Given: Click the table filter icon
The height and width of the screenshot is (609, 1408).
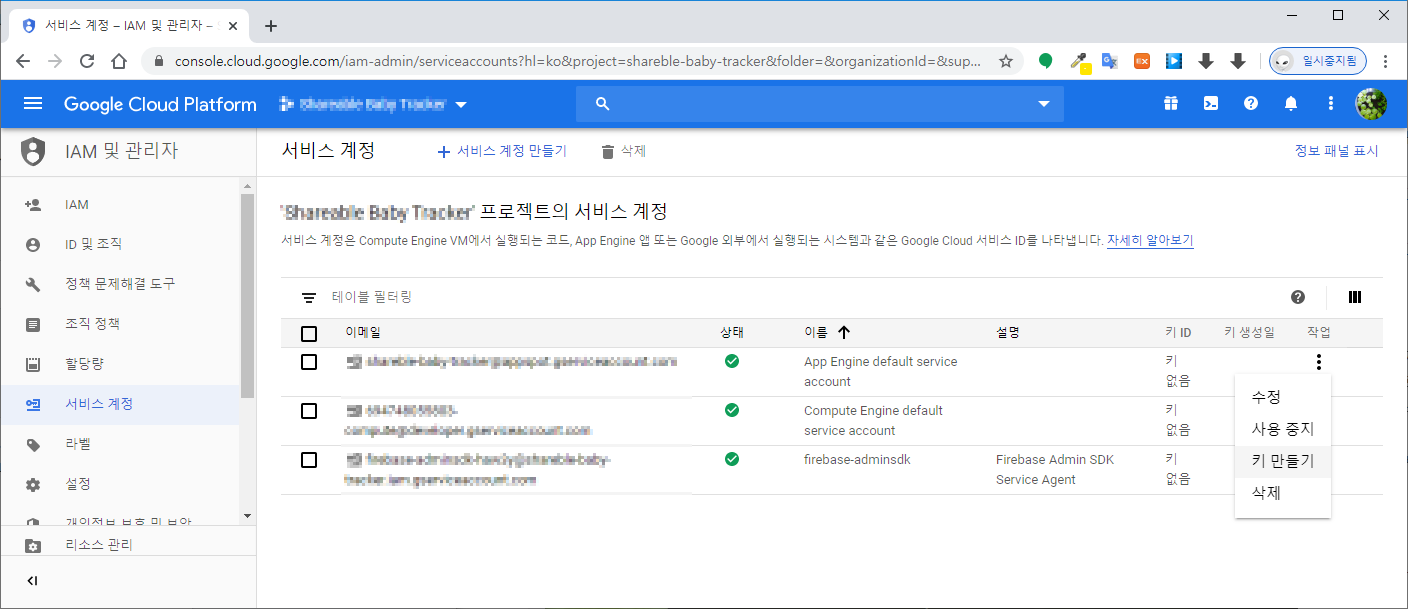Looking at the screenshot, I should point(309,297).
